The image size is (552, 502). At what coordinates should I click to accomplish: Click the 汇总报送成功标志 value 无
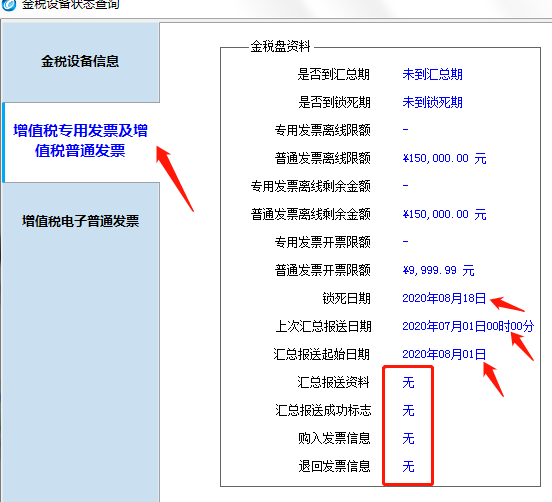[x=408, y=410]
